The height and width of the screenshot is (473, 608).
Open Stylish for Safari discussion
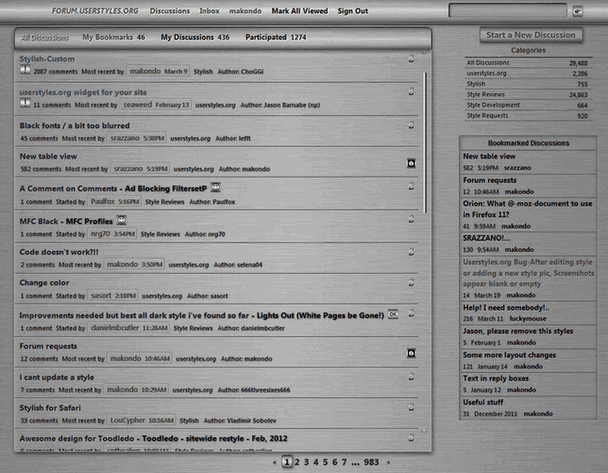click(50, 408)
